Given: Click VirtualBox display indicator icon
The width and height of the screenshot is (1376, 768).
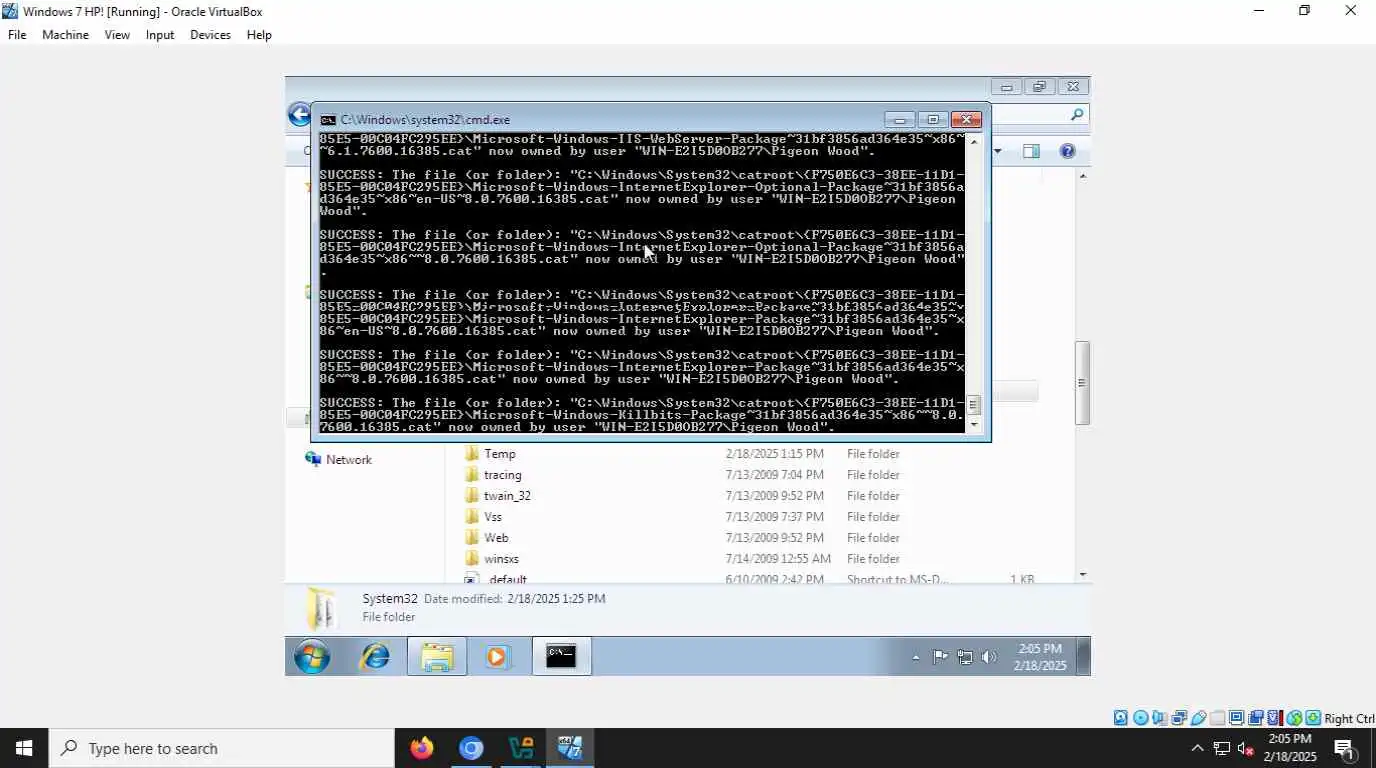Looking at the screenshot, I should point(1237,718).
